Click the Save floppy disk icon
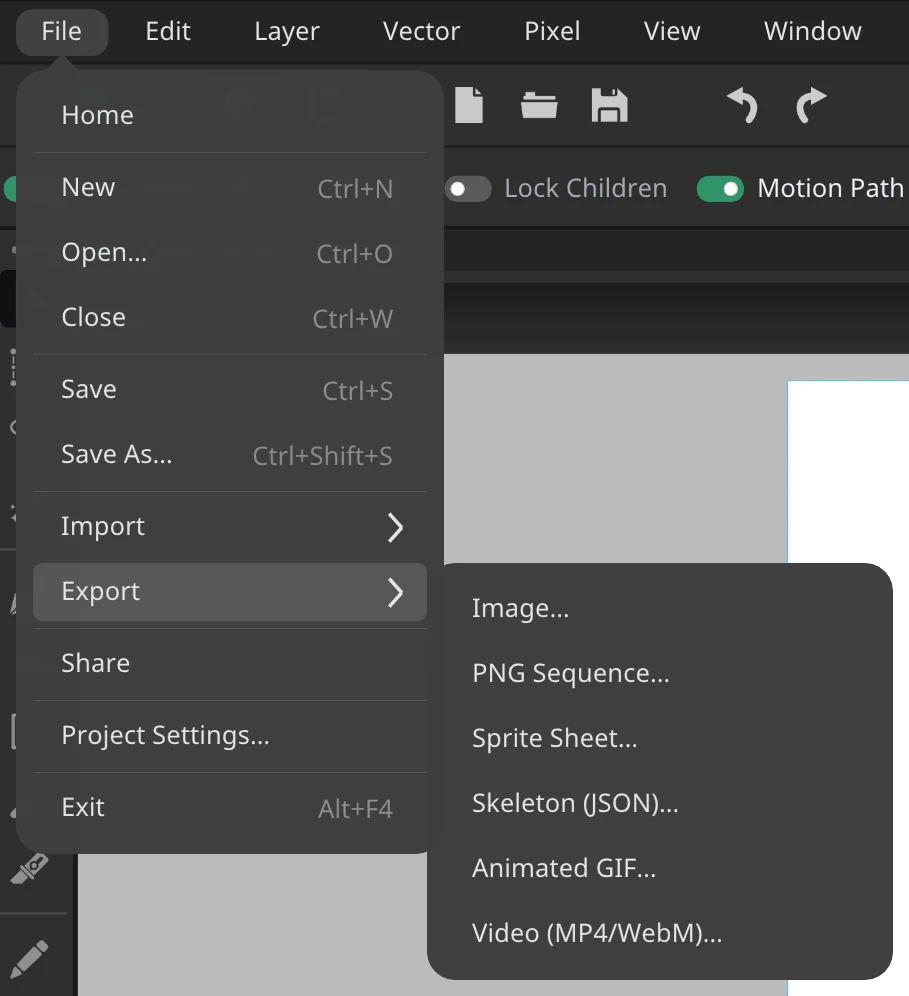The image size is (909, 996). tap(610, 105)
